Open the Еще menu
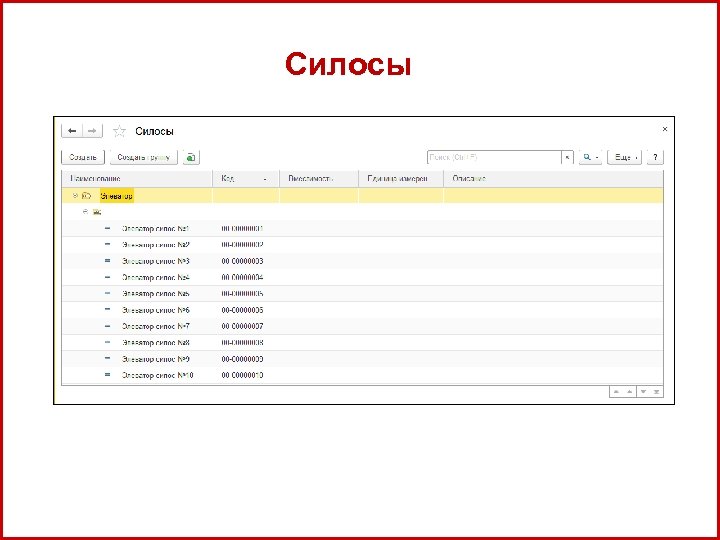 (624, 158)
